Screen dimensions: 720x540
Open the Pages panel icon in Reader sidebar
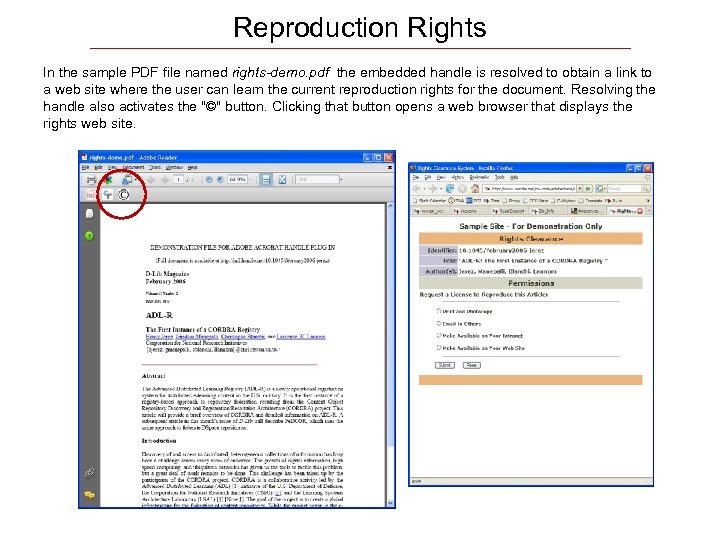point(90,214)
